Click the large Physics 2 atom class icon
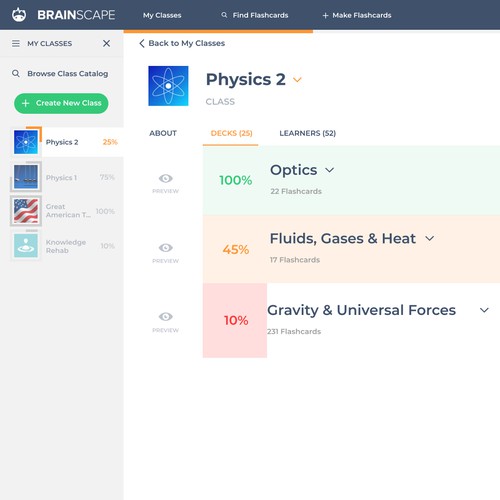The width and height of the screenshot is (500, 500). [168, 86]
